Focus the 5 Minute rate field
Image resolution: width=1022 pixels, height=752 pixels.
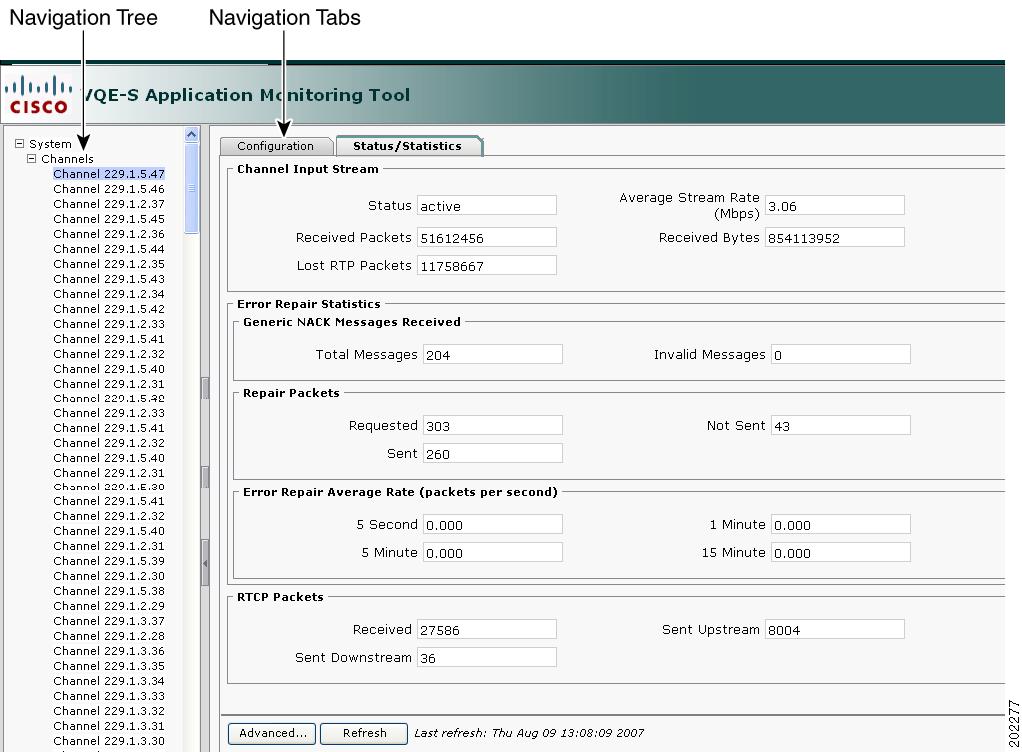coord(493,553)
